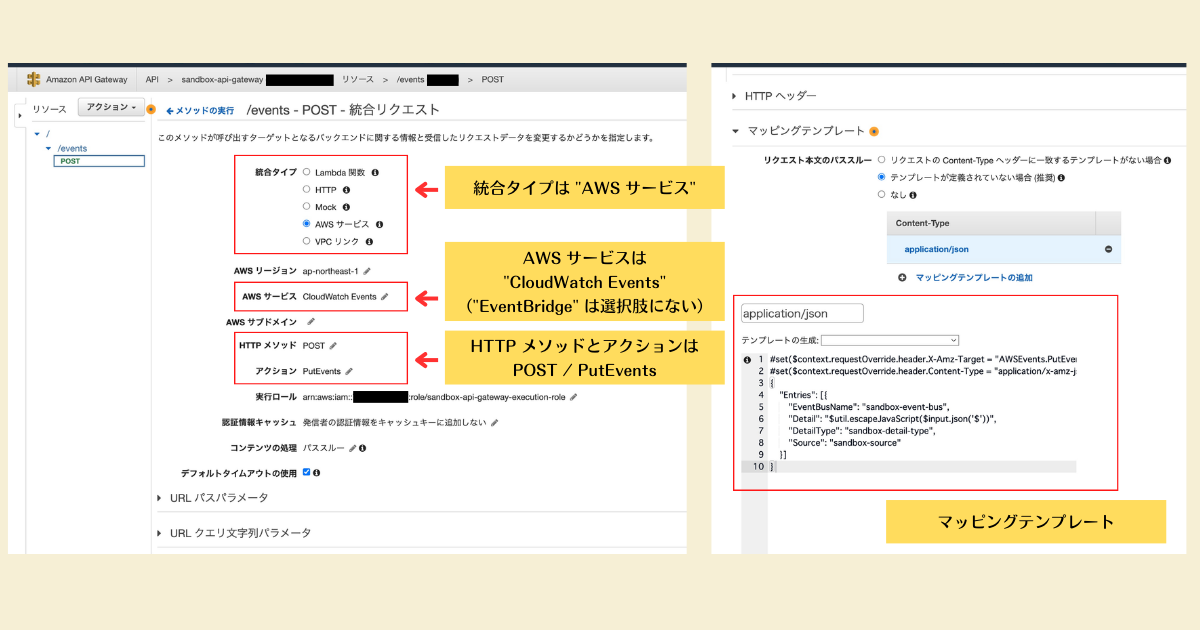Click info marker on editor line 1

point(747,359)
